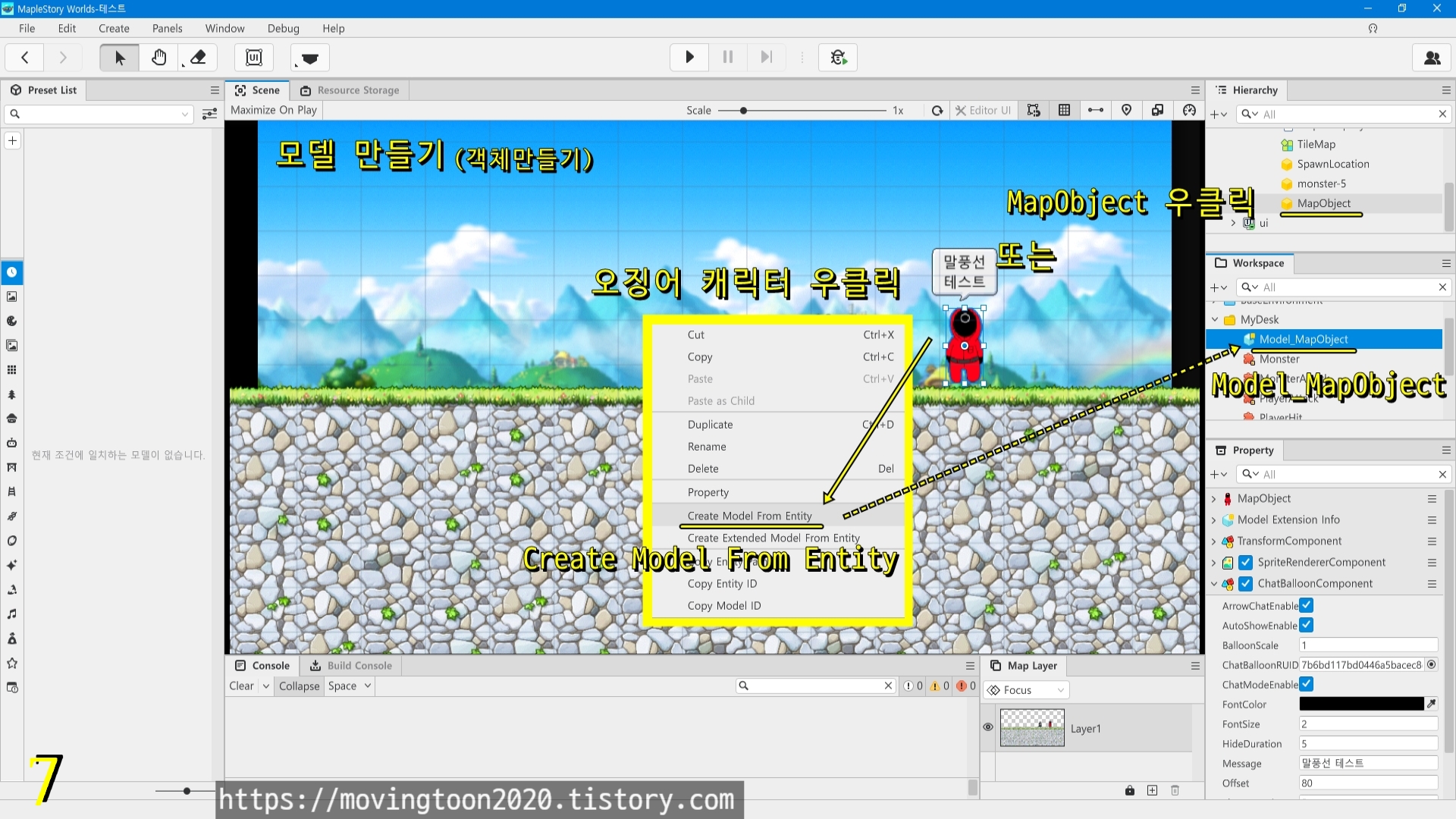1456x819 pixels.
Task: Click the Preset List filter settings icon
Action: click(x=210, y=115)
